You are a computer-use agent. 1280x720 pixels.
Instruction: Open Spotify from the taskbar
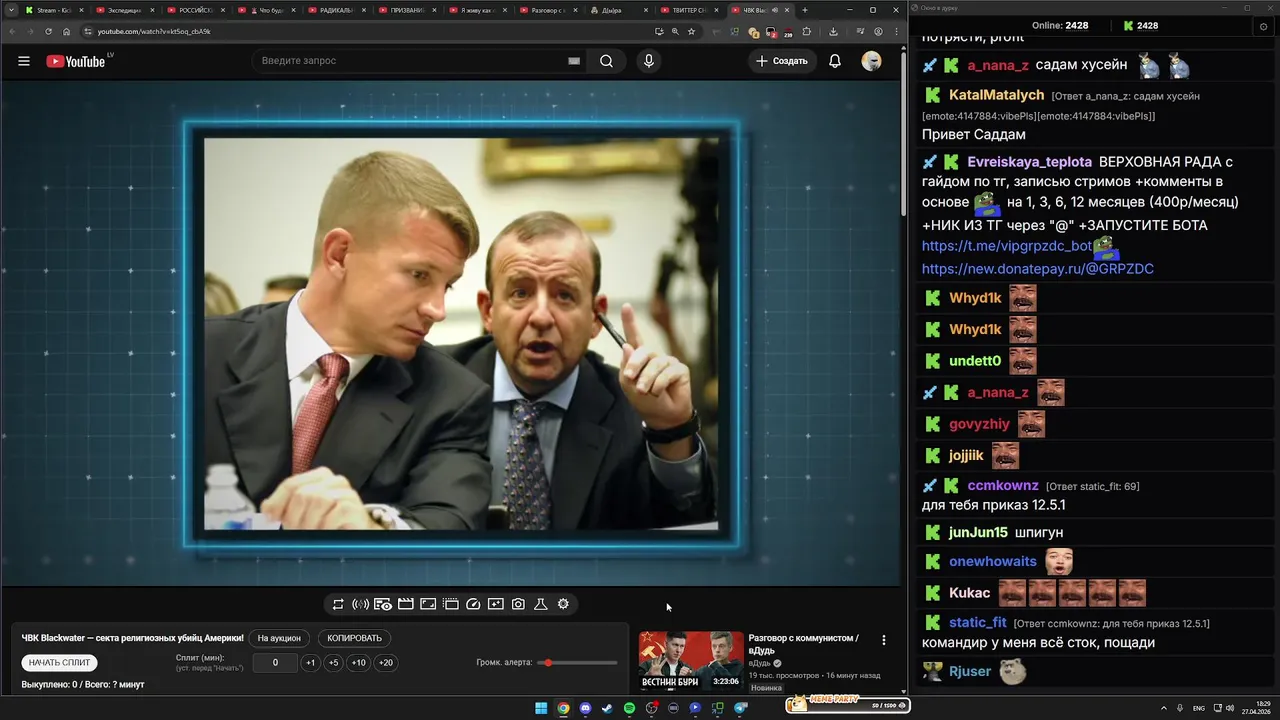629,708
